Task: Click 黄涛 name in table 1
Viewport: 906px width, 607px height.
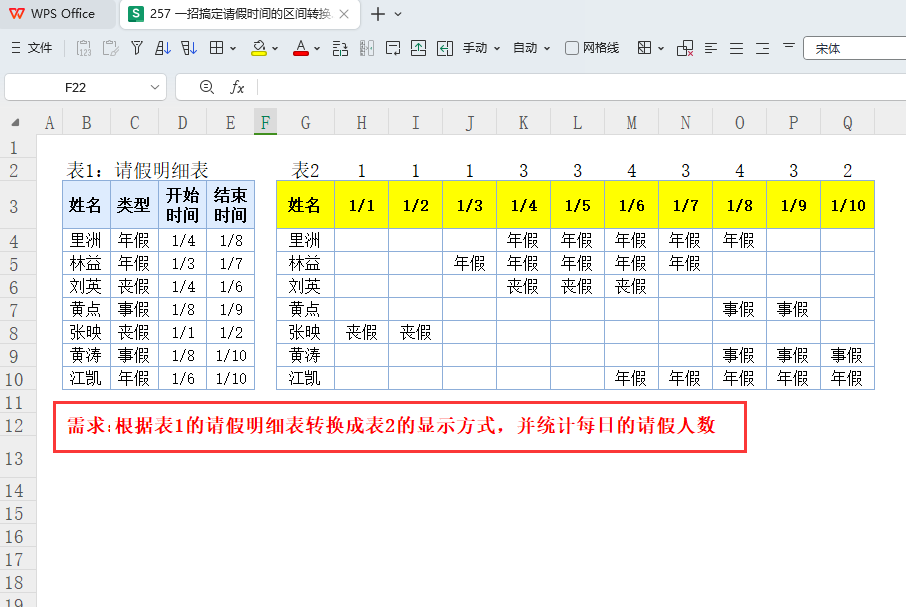Action: point(86,355)
